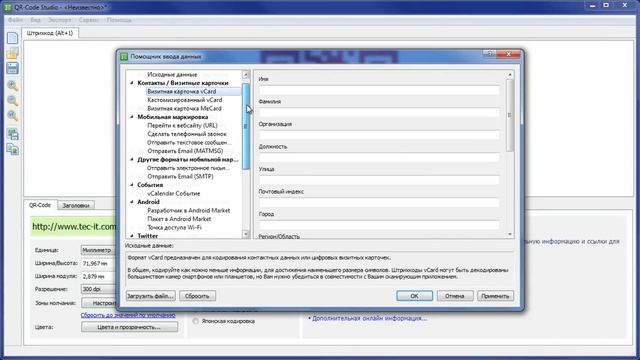The image size is (640, 360).
Task: Open the Дополнительная онлайн информация... link
Action: pyautogui.click(x=369, y=318)
